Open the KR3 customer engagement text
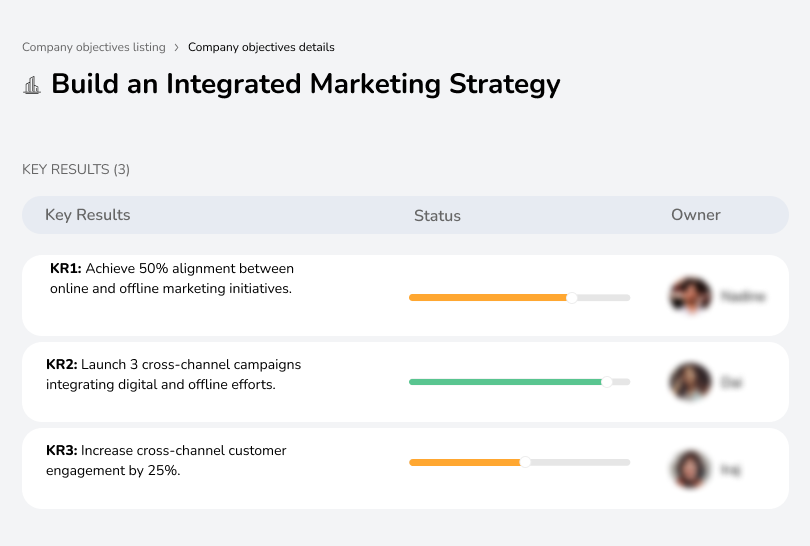 pyautogui.click(x=166, y=460)
